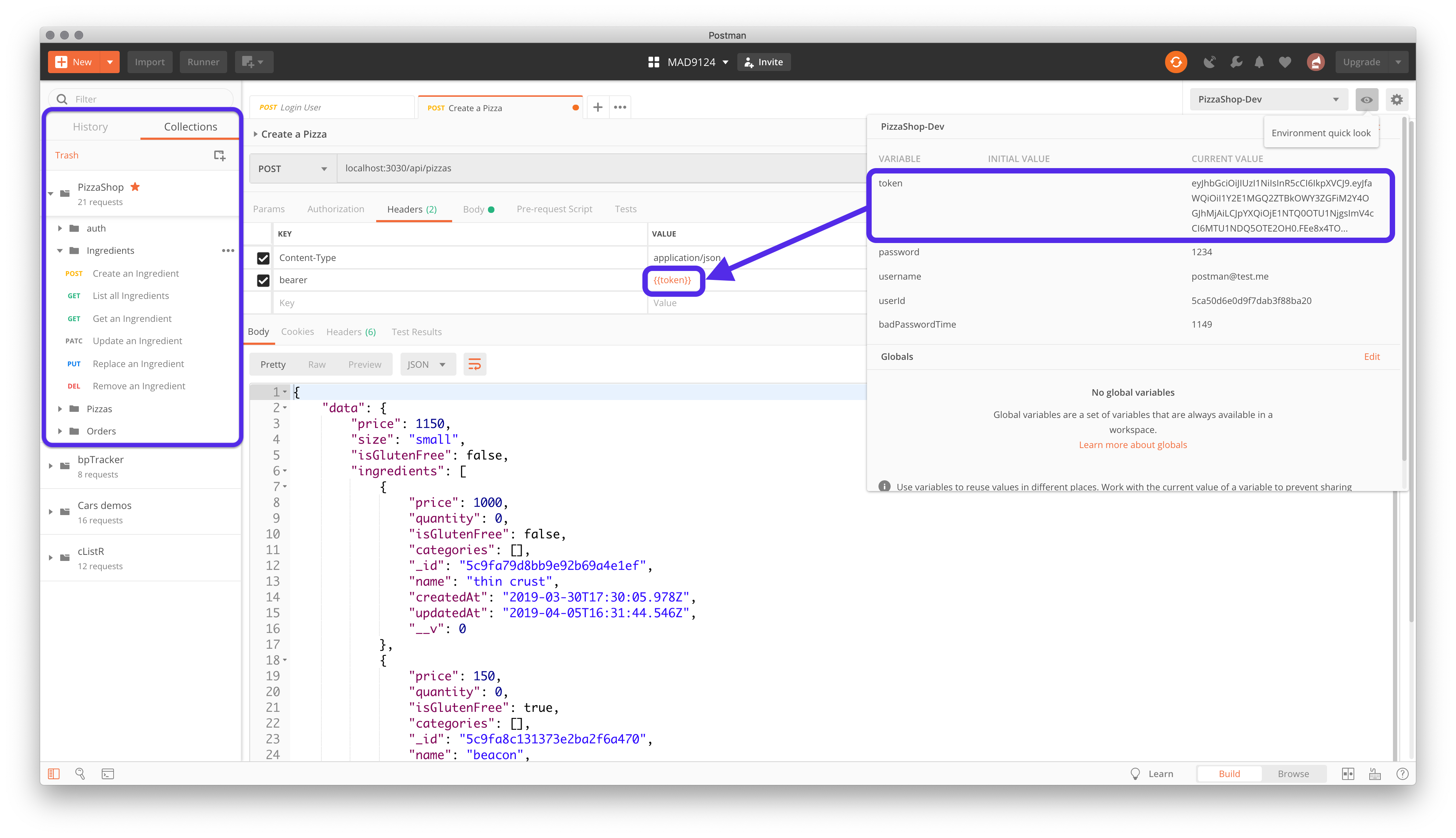Open Find and Replace in status bar
This screenshot has height=838, width=1456.
(x=80, y=773)
